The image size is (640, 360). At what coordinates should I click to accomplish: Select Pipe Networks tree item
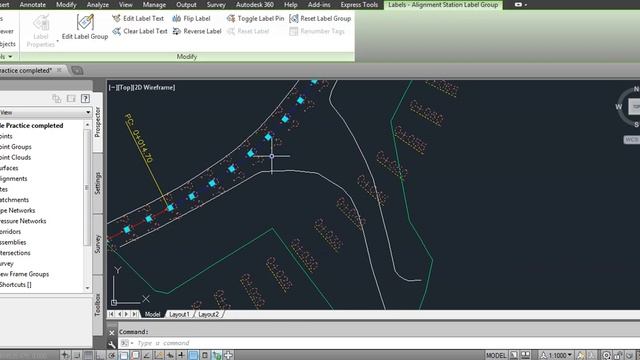(18, 210)
